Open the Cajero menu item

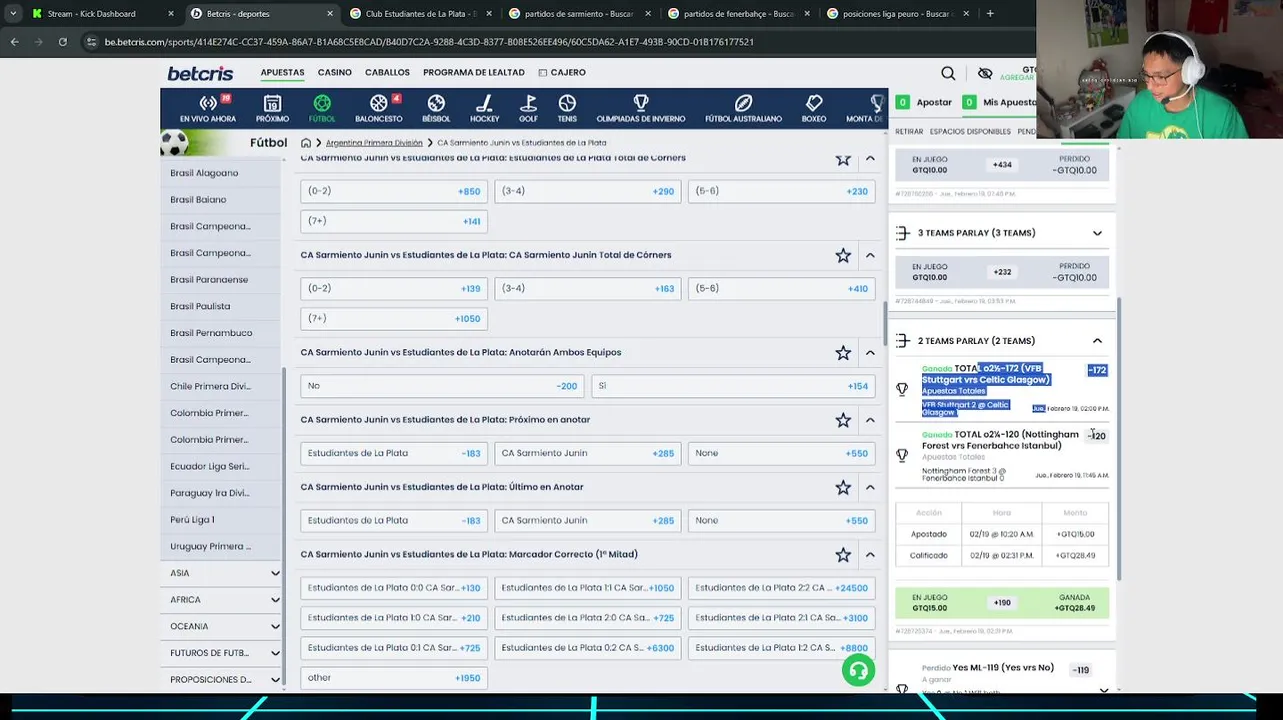(562, 73)
